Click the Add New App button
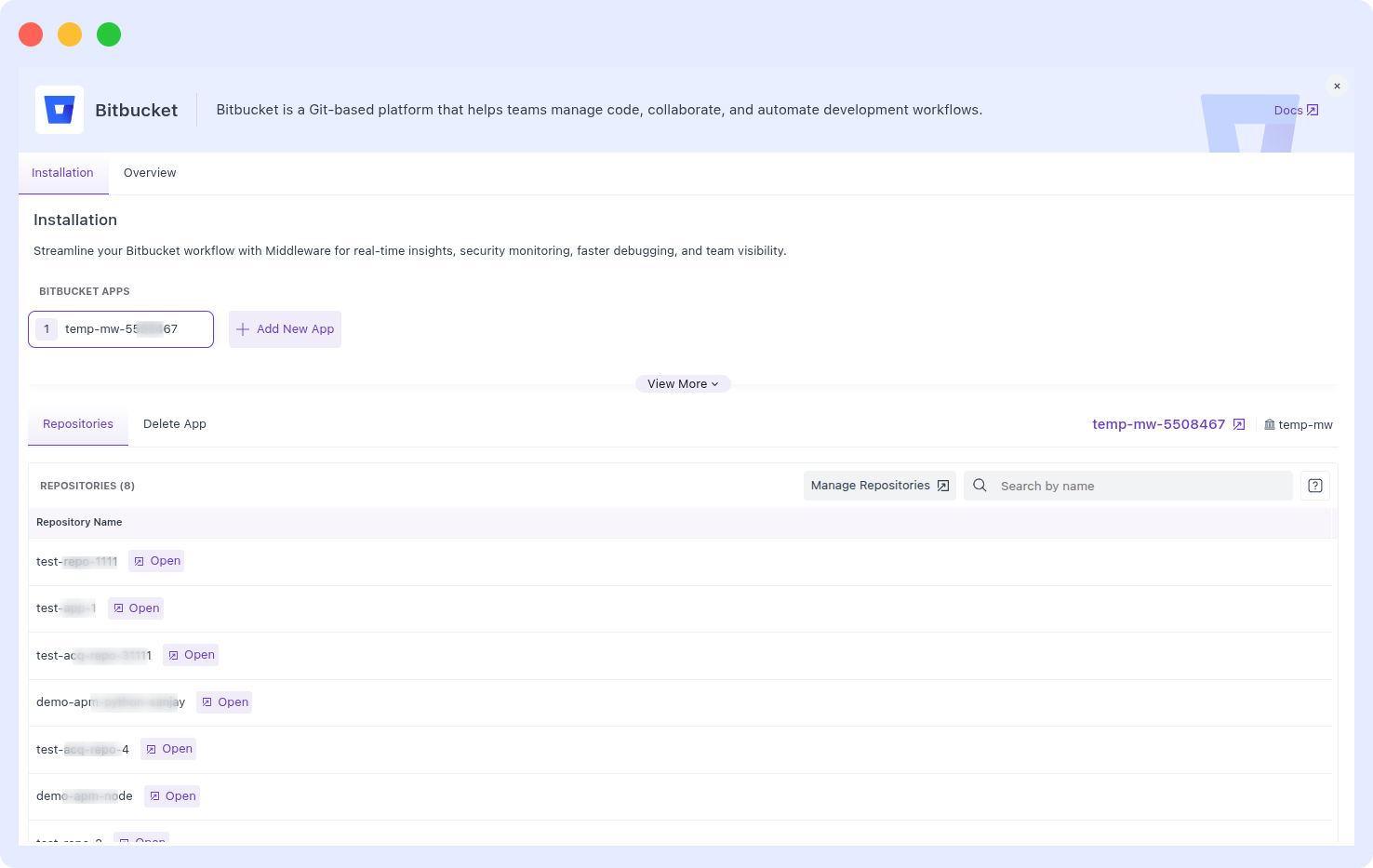 (285, 328)
